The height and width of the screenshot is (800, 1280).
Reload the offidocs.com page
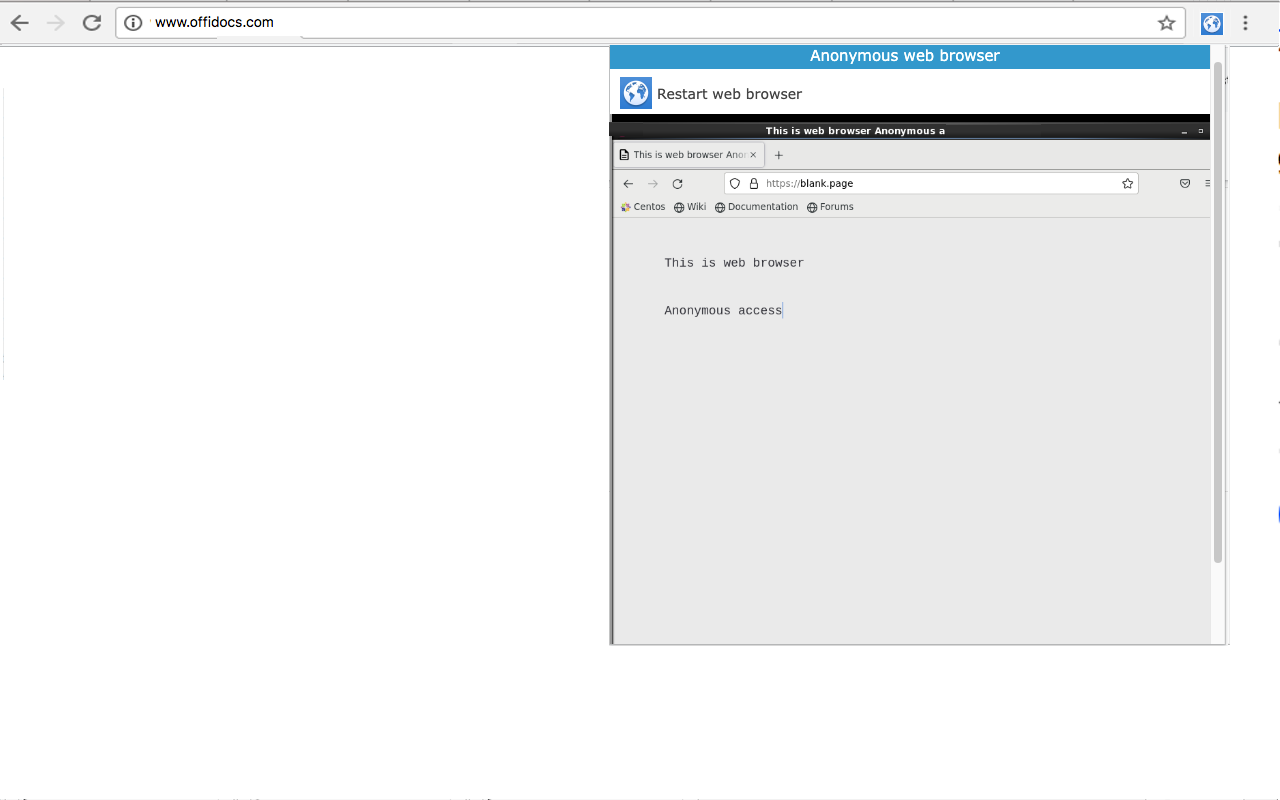(92, 23)
